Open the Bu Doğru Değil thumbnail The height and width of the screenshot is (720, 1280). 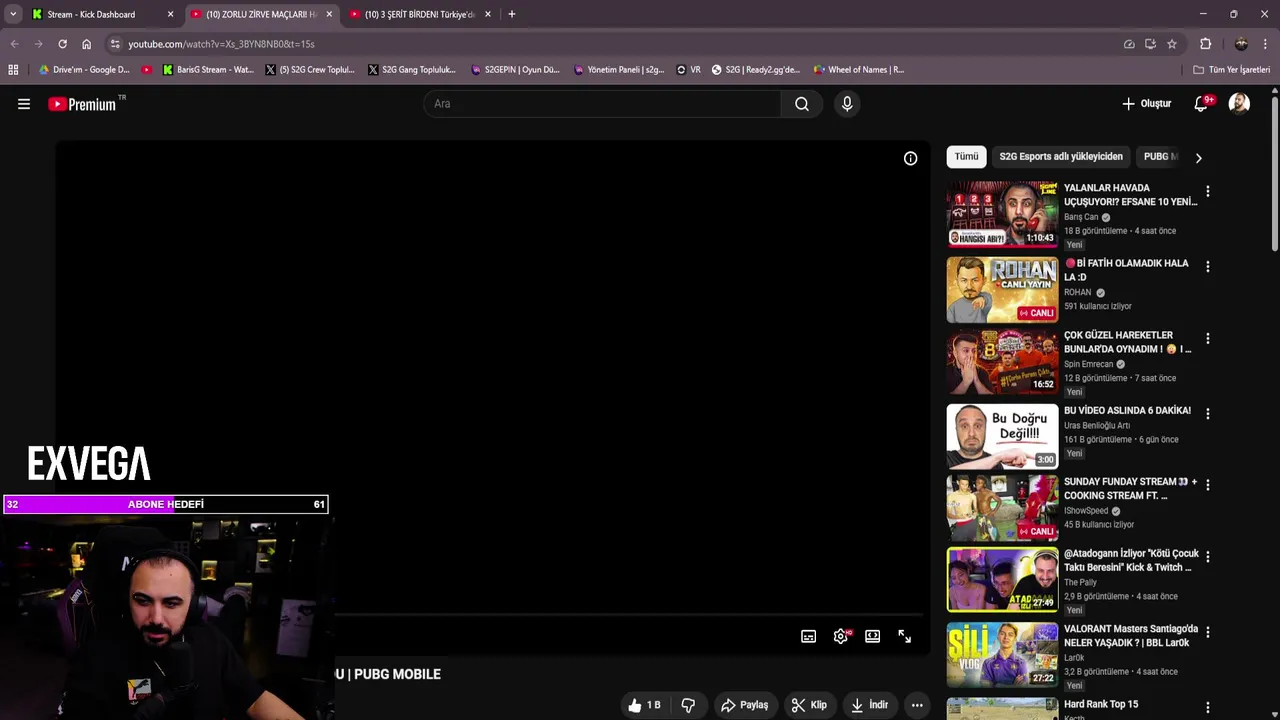tap(1002, 436)
